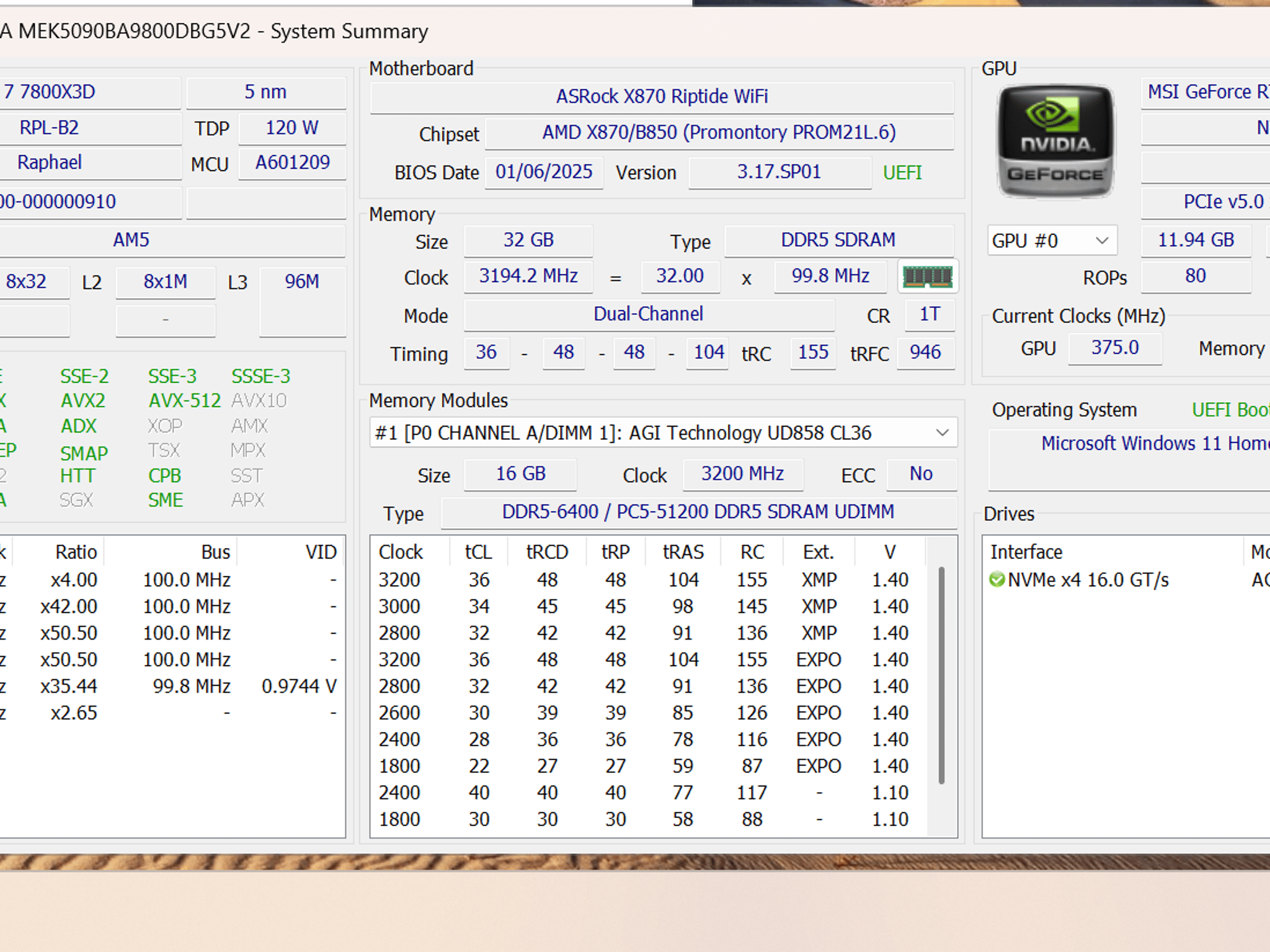Click the AVX-512 feature label
Screen dimensions: 1270x952
tap(185, 401)
